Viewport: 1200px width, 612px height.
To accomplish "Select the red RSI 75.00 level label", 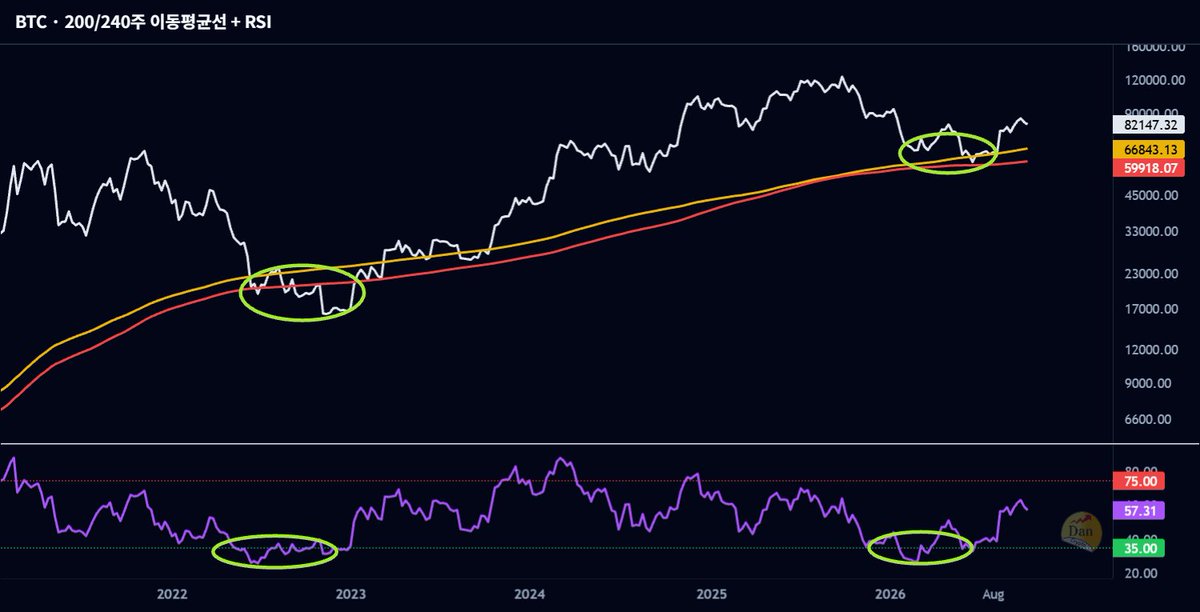I will coord(1137,481).
